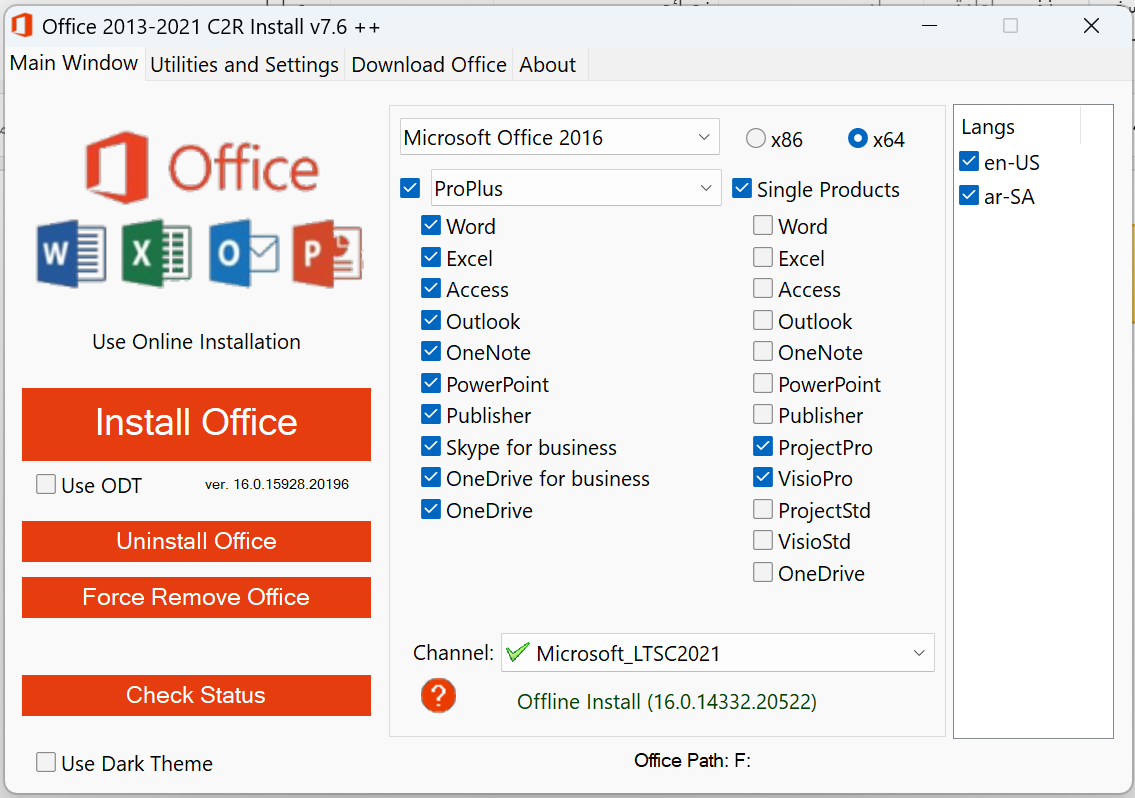
Task: Click the Word application icon
Action: [x=71, y=253]
